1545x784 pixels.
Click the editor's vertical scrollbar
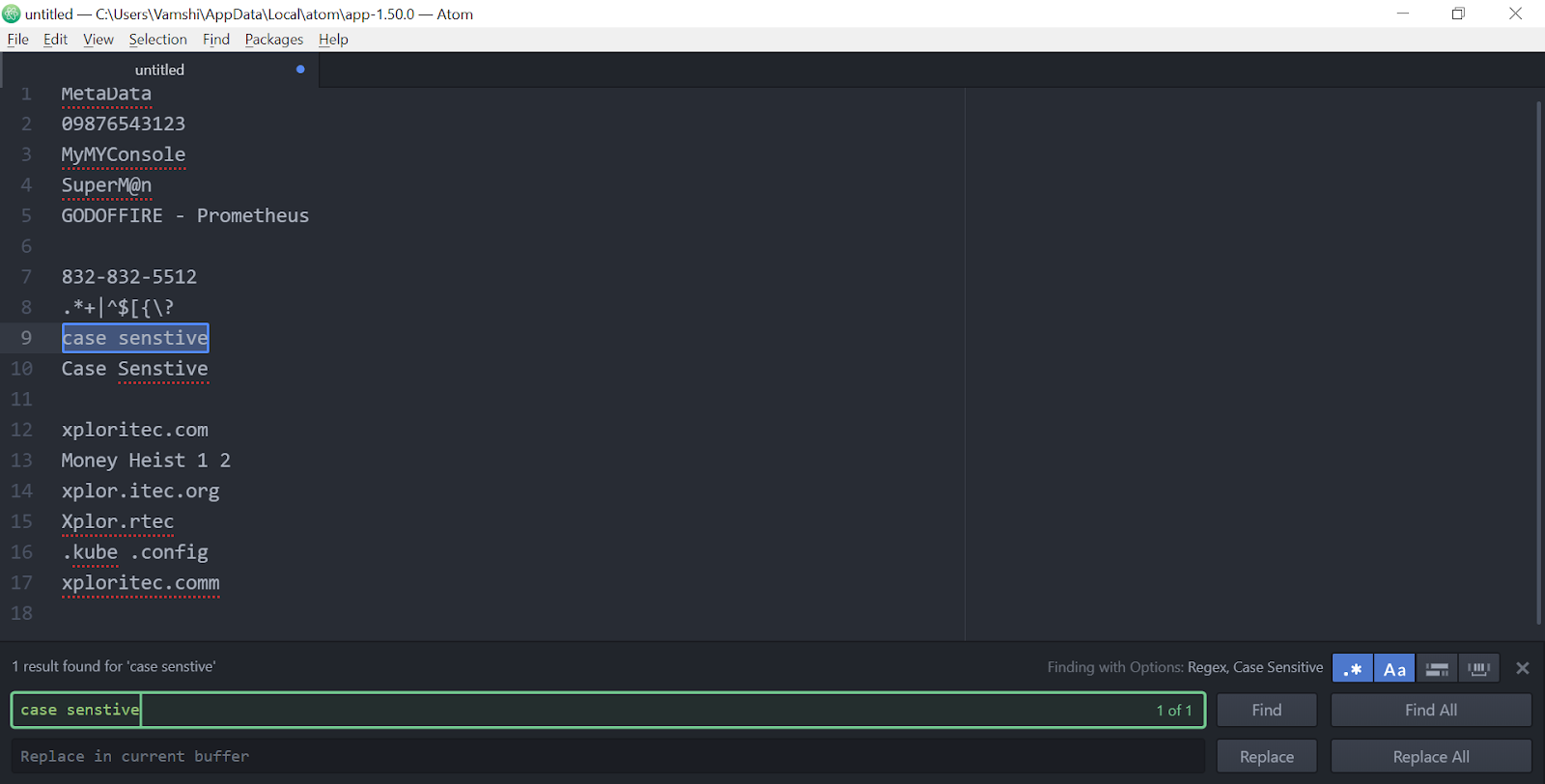tap(1539, 363)
